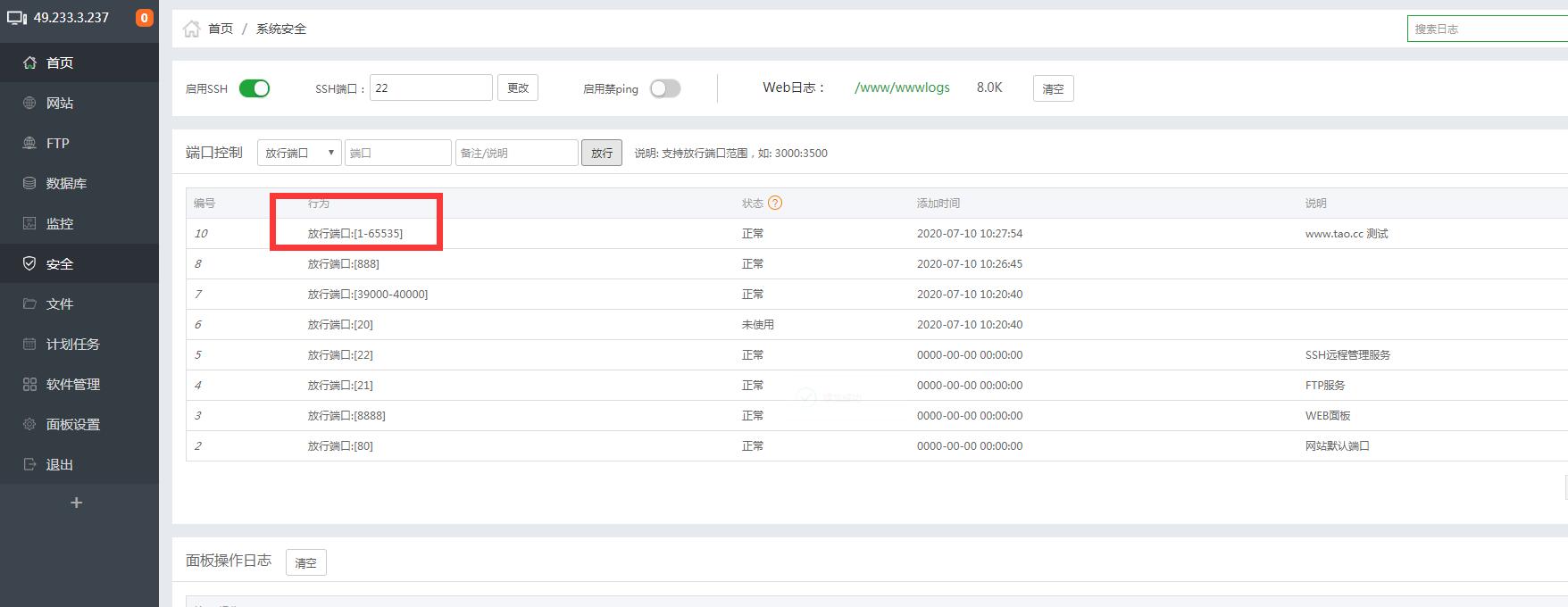Click the question mark icon beside 状态
Viewport: 1568px width, 607px height.
775,203
